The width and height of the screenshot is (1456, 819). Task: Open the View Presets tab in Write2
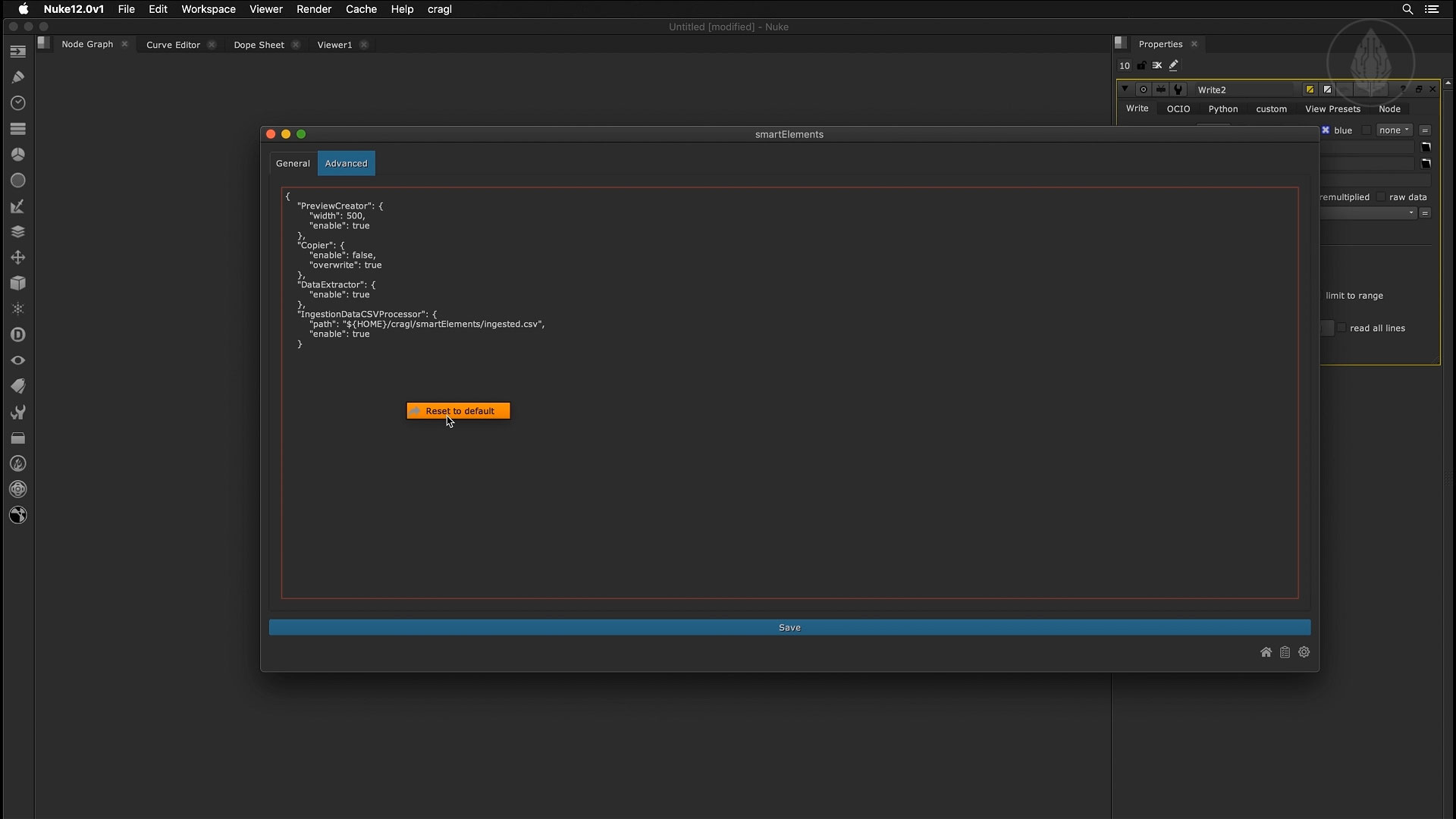pos(1332,109)
